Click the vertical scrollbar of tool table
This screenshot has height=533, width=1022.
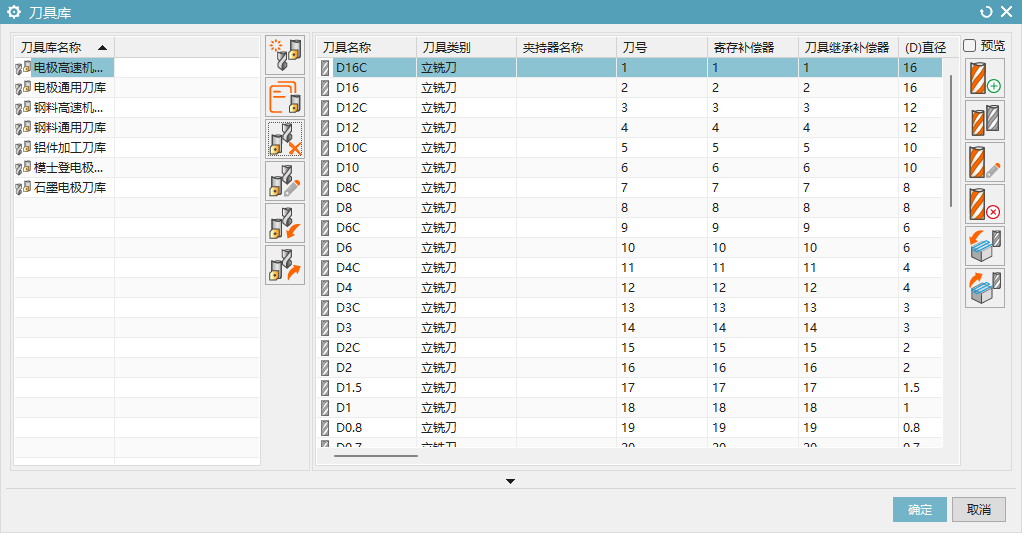(951, 141)
